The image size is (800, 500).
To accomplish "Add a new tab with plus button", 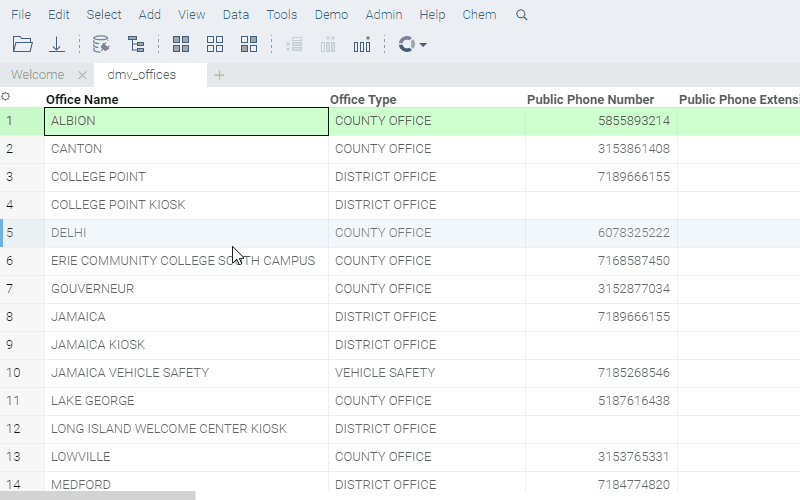I will (219, 75).
